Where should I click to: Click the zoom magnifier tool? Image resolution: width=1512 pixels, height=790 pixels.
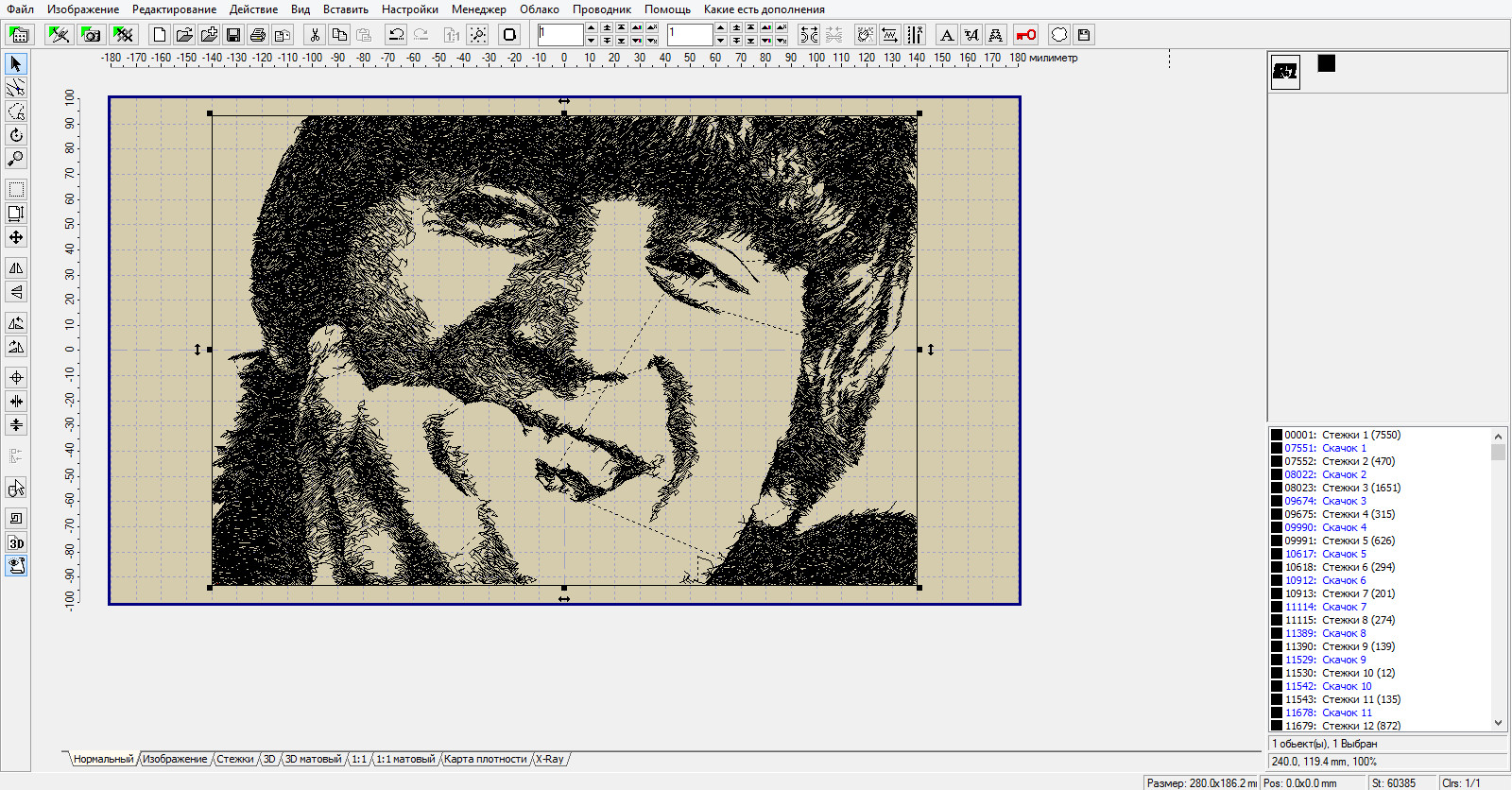[x=16, y=159]
